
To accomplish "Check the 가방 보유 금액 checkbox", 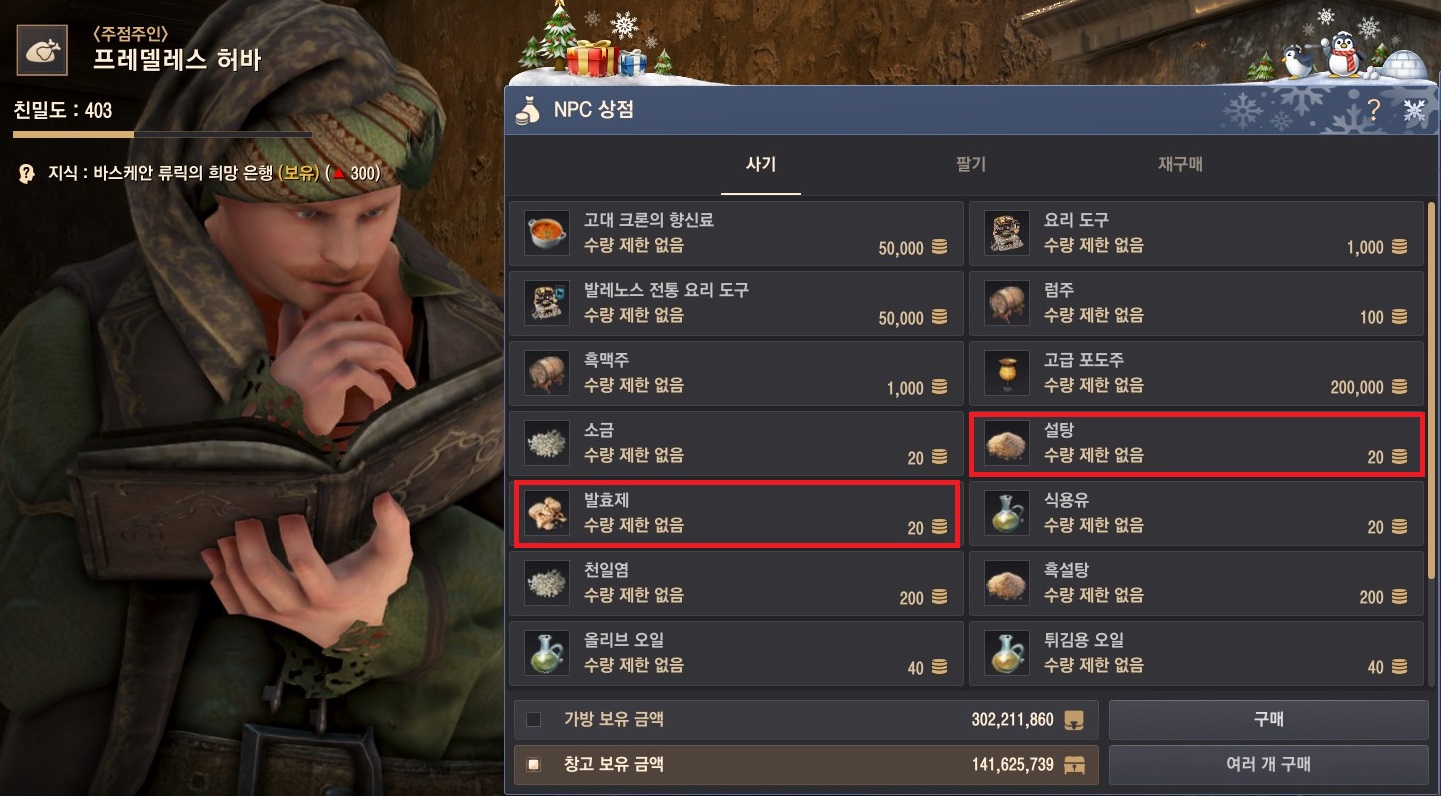I will [x=533, y=719].
